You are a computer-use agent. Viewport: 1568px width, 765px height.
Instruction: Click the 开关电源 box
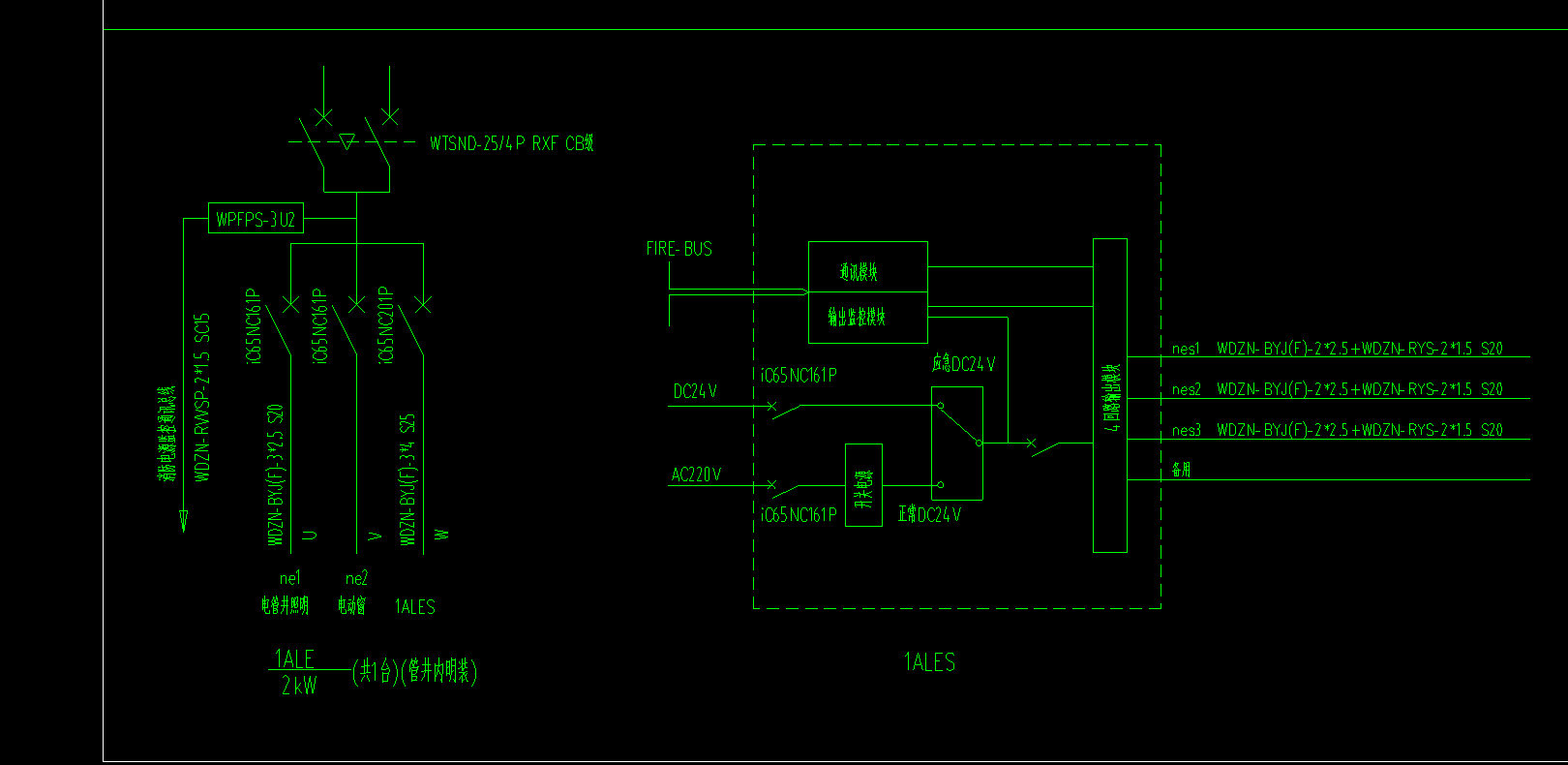(863, 485)
